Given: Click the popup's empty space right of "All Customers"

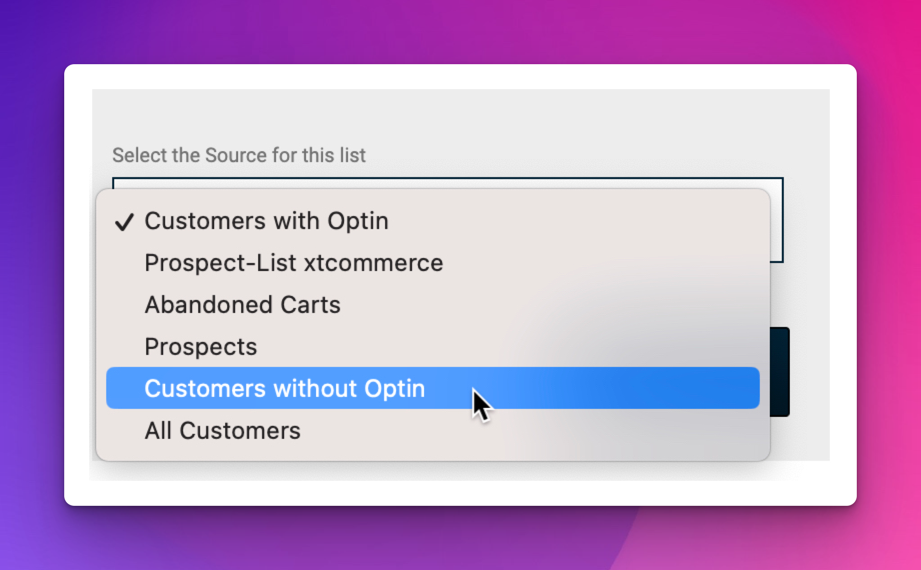Looking at the screenshot, I should tap(529, 430).
